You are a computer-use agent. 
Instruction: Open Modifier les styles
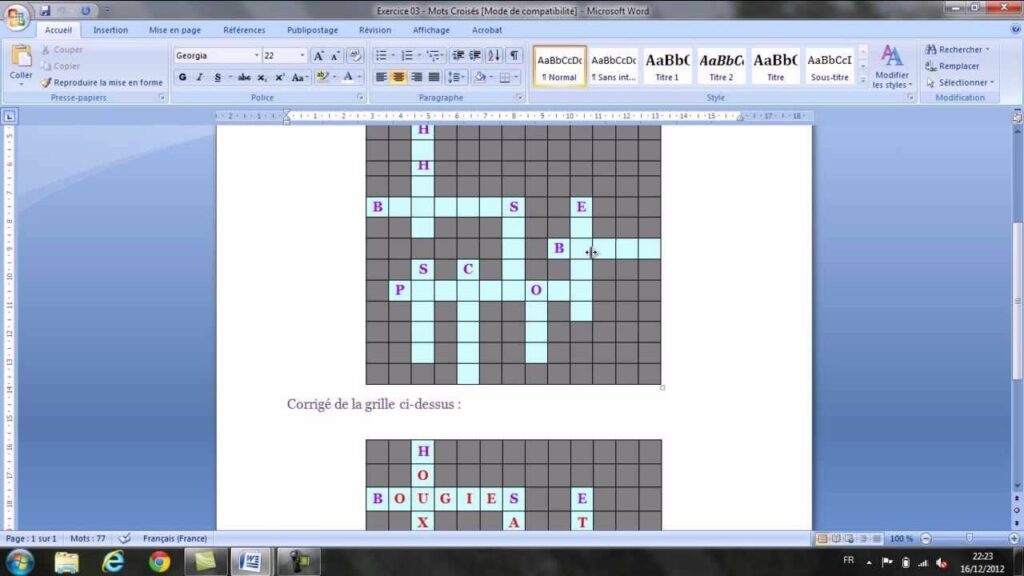click(x=891, y=66)
